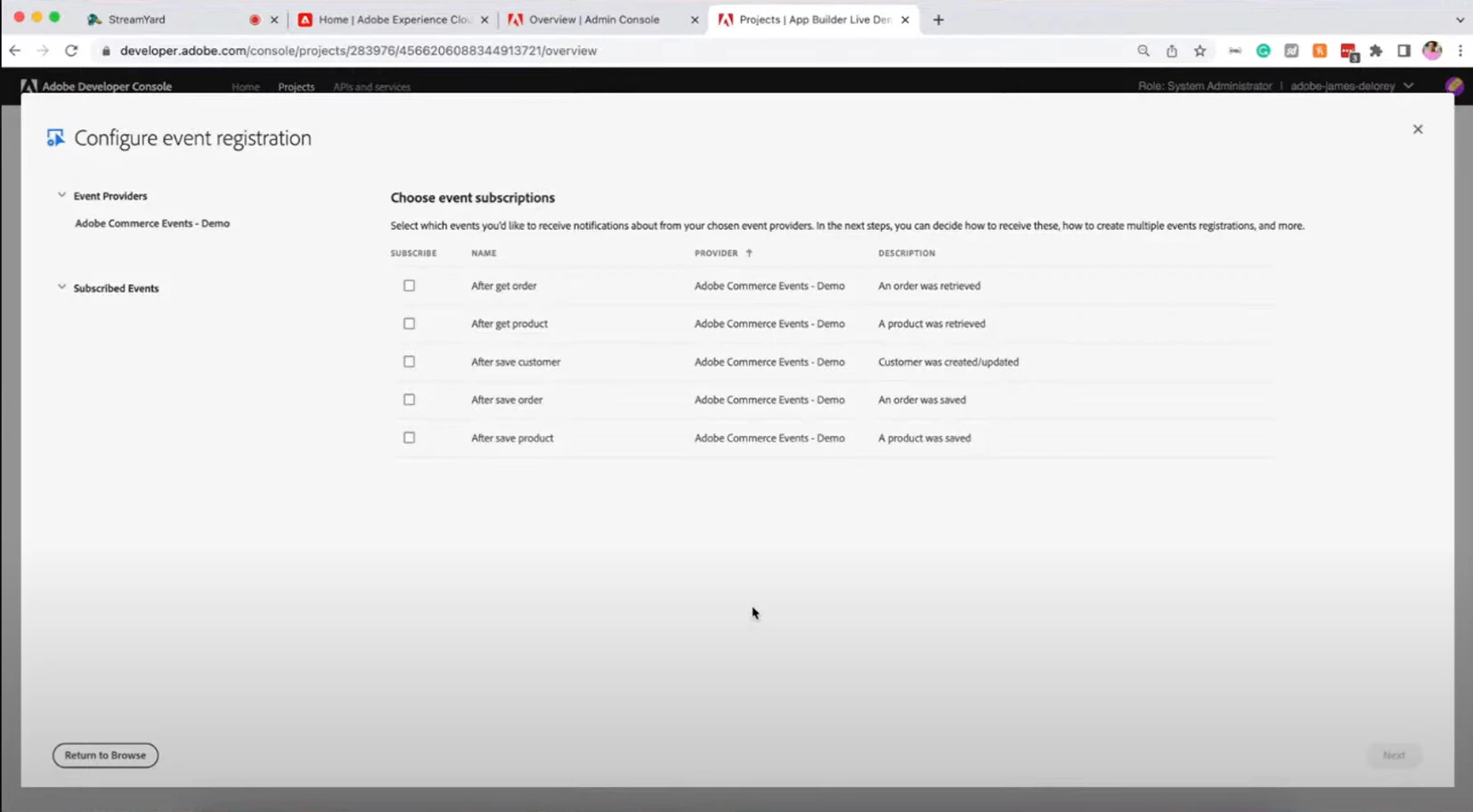The image size is (1473, 812).
Task: Select the After save product checkbox
Action: pos(409,438)
